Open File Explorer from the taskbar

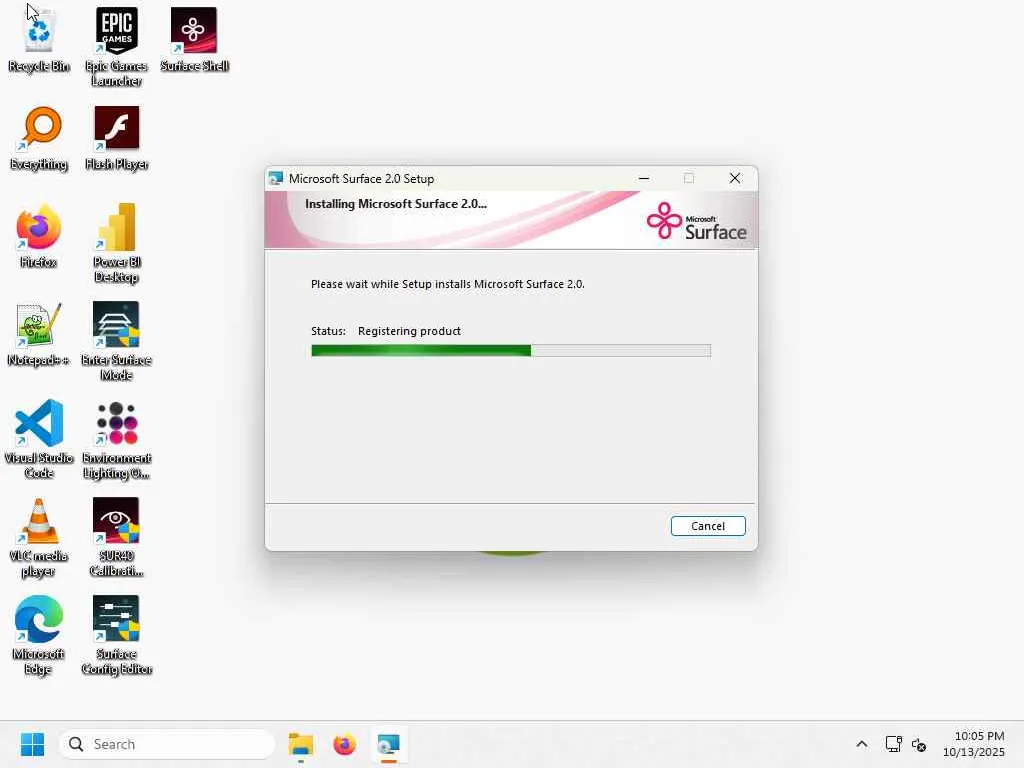tap(301, 744)
